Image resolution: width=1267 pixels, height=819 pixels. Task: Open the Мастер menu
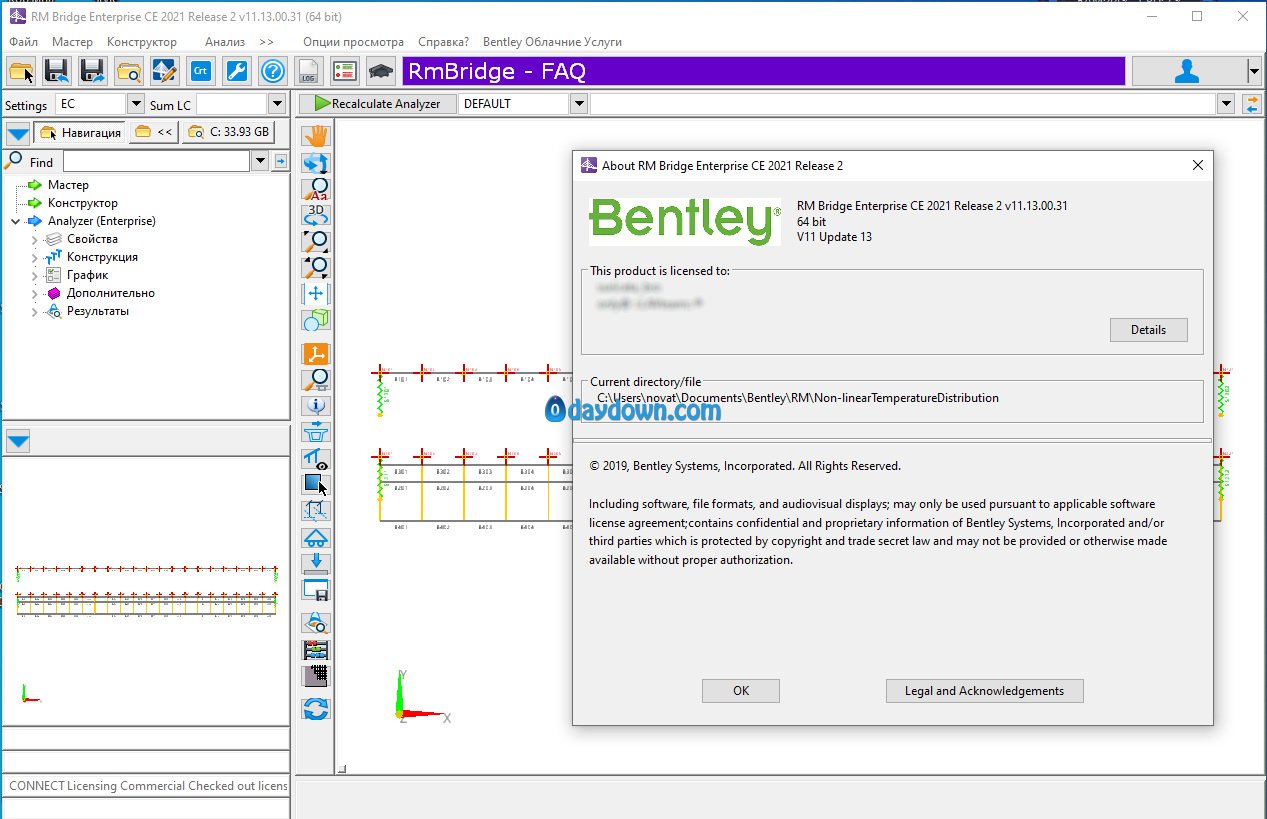tap(72, 42)
